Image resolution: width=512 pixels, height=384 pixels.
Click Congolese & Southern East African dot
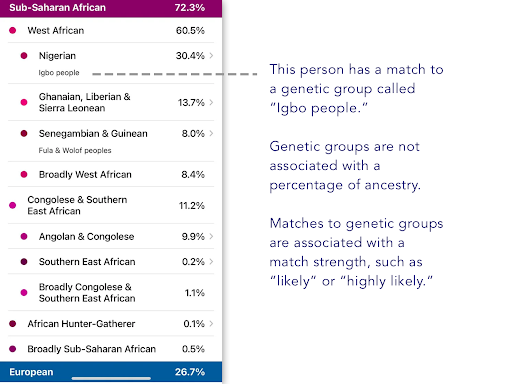[x=13, y=205]
